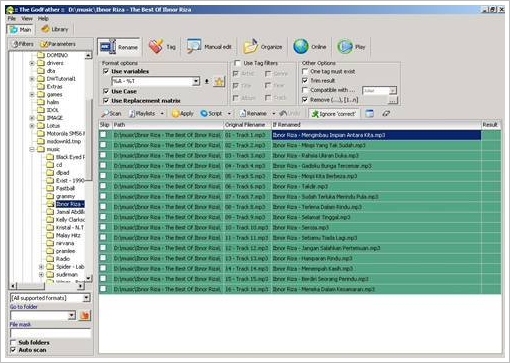Expand the Spider - Lab folder
The height and width of the screenshot is (363, 510).
[41, 267]
